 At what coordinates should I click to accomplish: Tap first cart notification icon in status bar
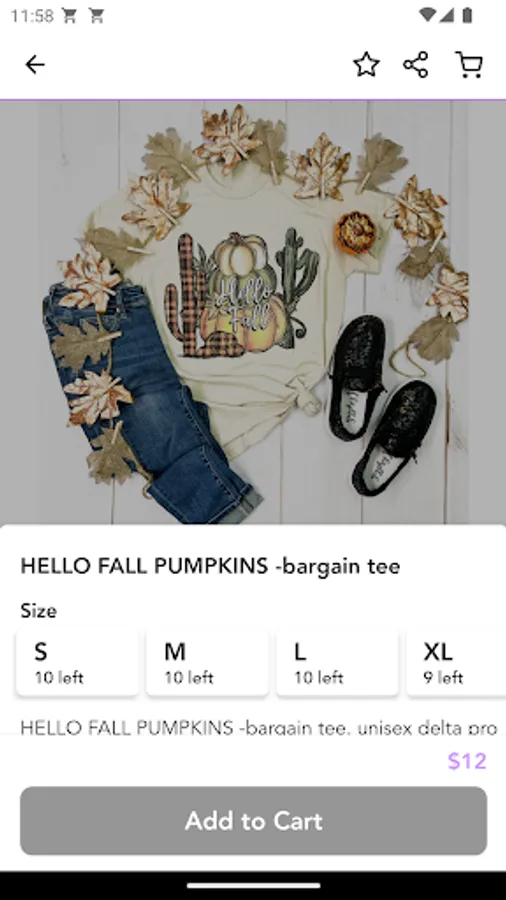click(69, 16)
